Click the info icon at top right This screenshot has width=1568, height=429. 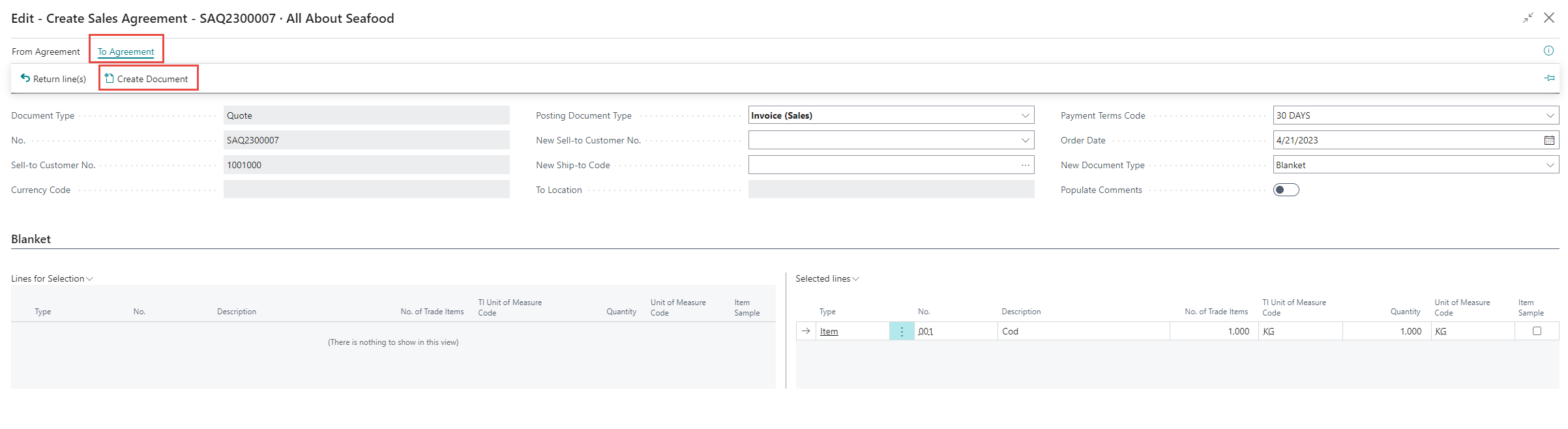[1548, 51]
